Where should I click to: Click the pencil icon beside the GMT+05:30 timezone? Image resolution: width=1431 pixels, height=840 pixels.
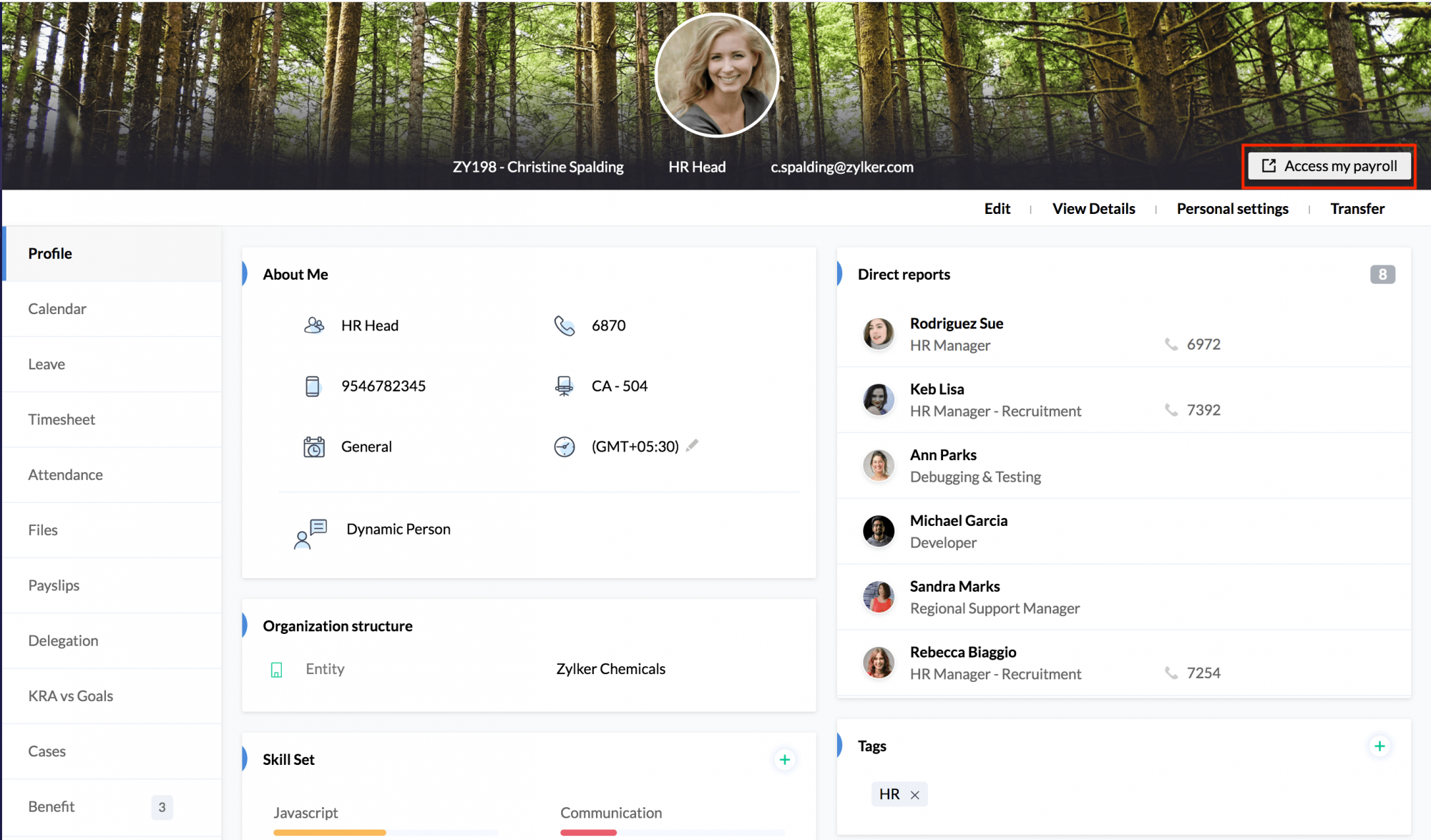tap(692, 445)
